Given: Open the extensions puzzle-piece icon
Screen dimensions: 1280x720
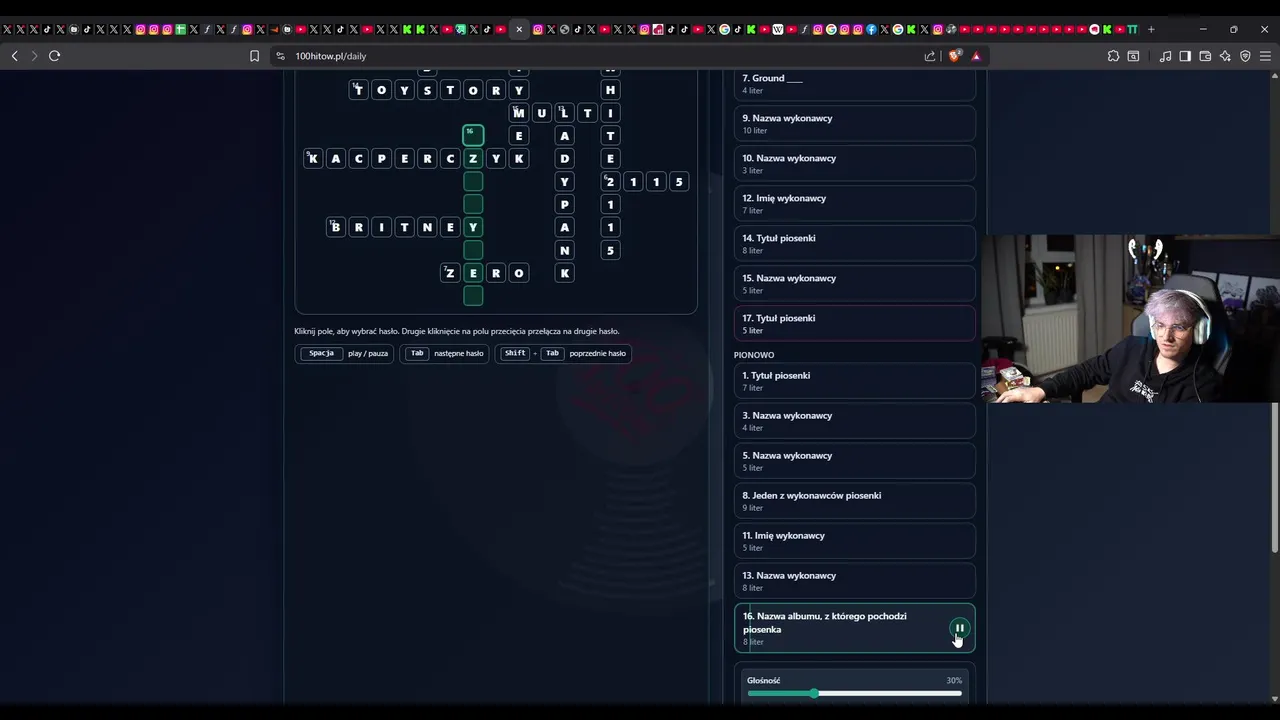Looking at the screenshot, I should [x=1113, y=56].
